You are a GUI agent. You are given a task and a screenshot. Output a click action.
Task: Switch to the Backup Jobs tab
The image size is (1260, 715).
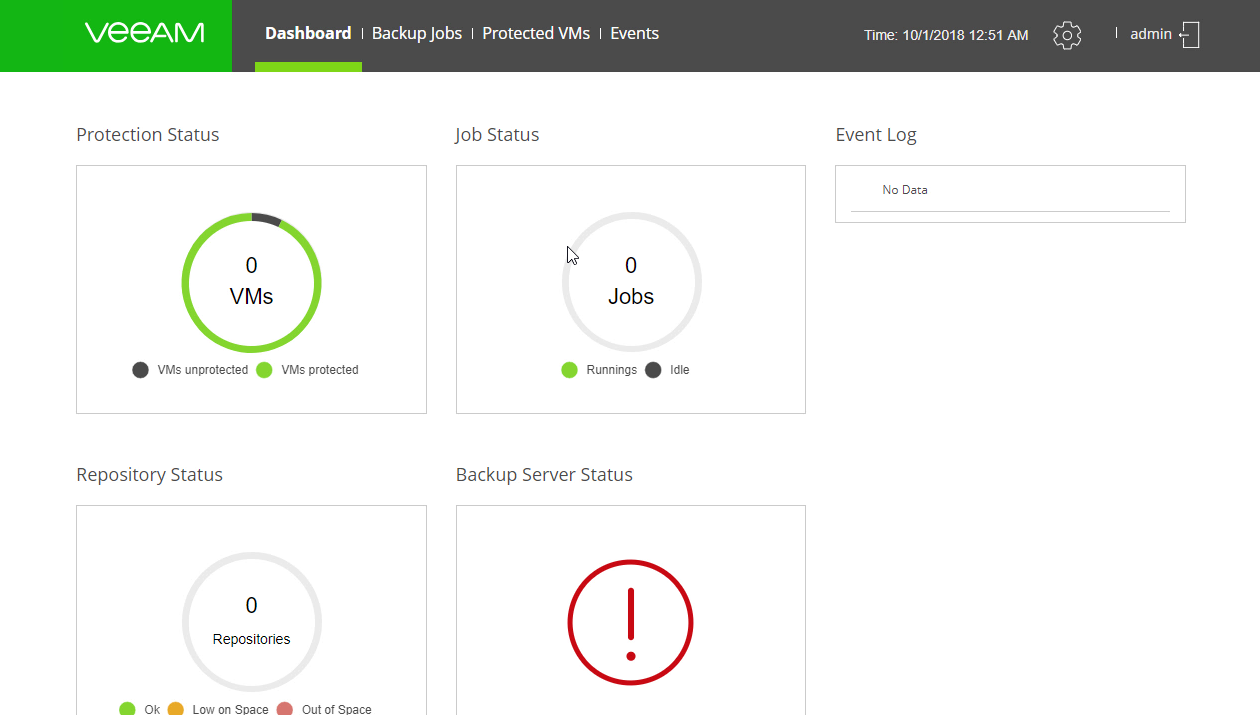click(x=417, y=33)
